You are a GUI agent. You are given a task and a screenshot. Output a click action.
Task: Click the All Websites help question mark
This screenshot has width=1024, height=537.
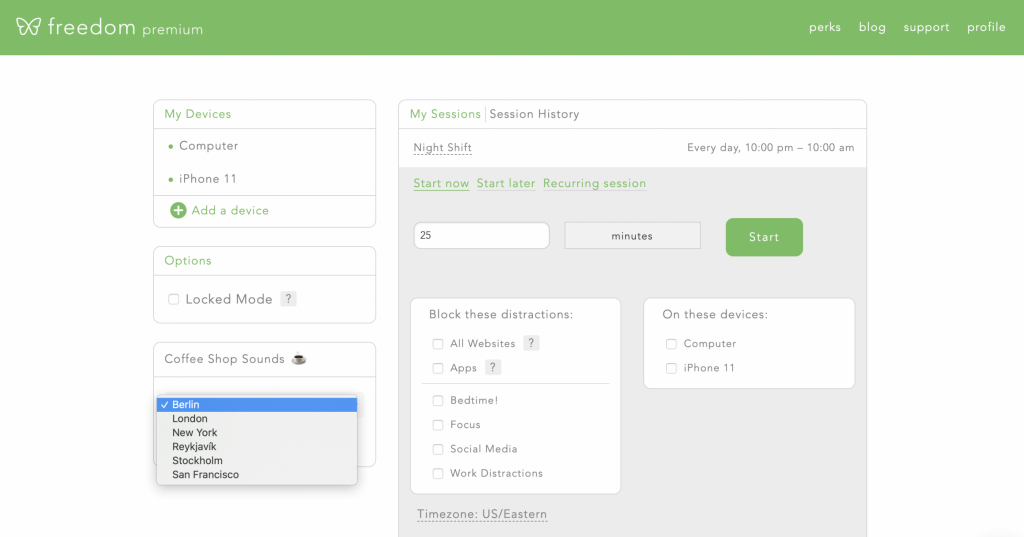pos(531,343)
